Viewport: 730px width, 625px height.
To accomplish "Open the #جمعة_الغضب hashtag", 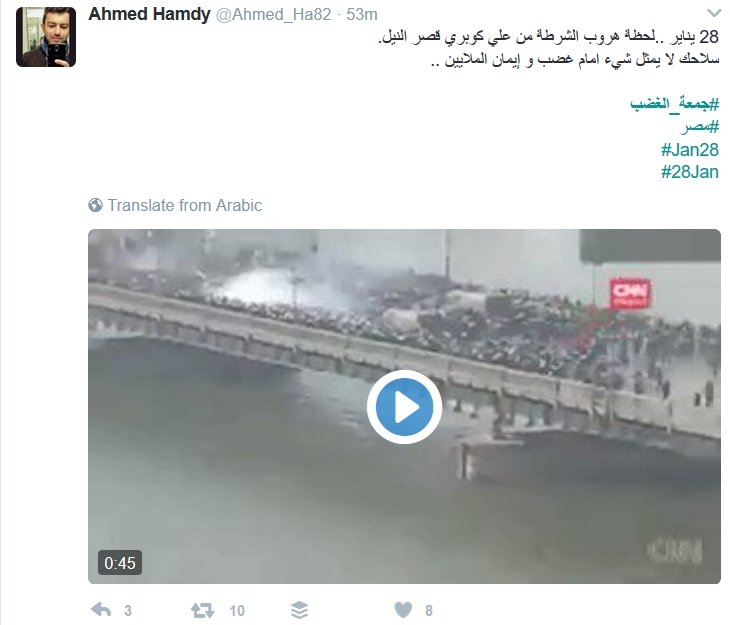I will [675, 103].
